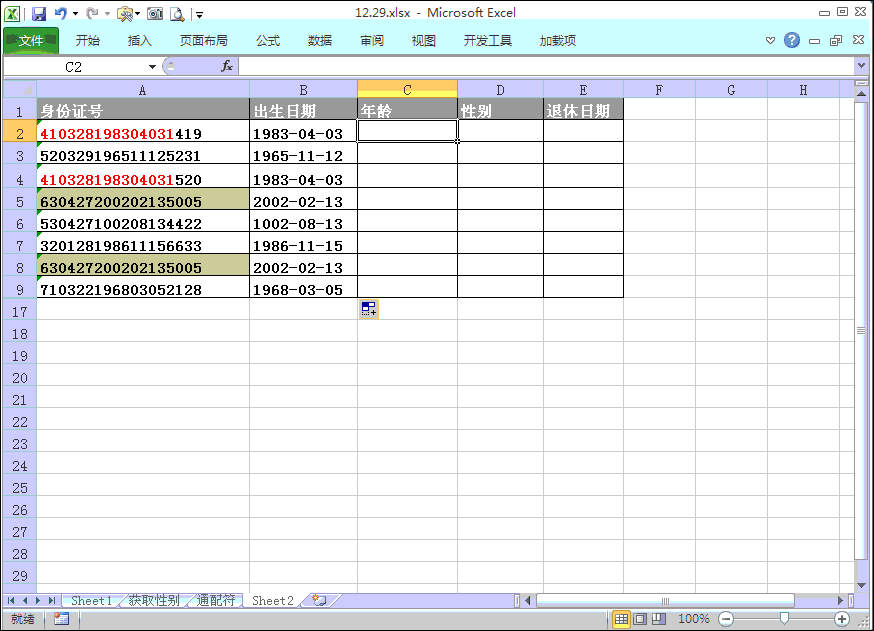Image resolution: width=874 pixels, height=631 pixels.
Task: Restore the workbook window
Action: 836,40
